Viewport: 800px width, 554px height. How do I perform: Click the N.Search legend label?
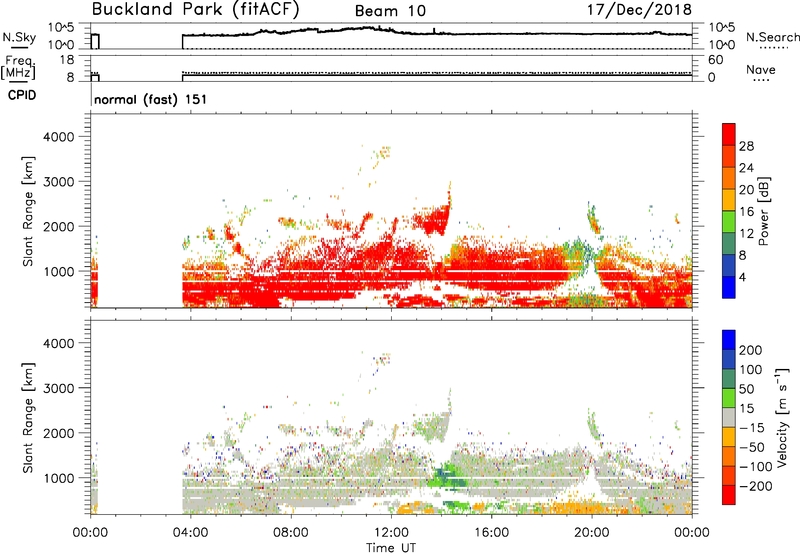[x=772, y=37]
